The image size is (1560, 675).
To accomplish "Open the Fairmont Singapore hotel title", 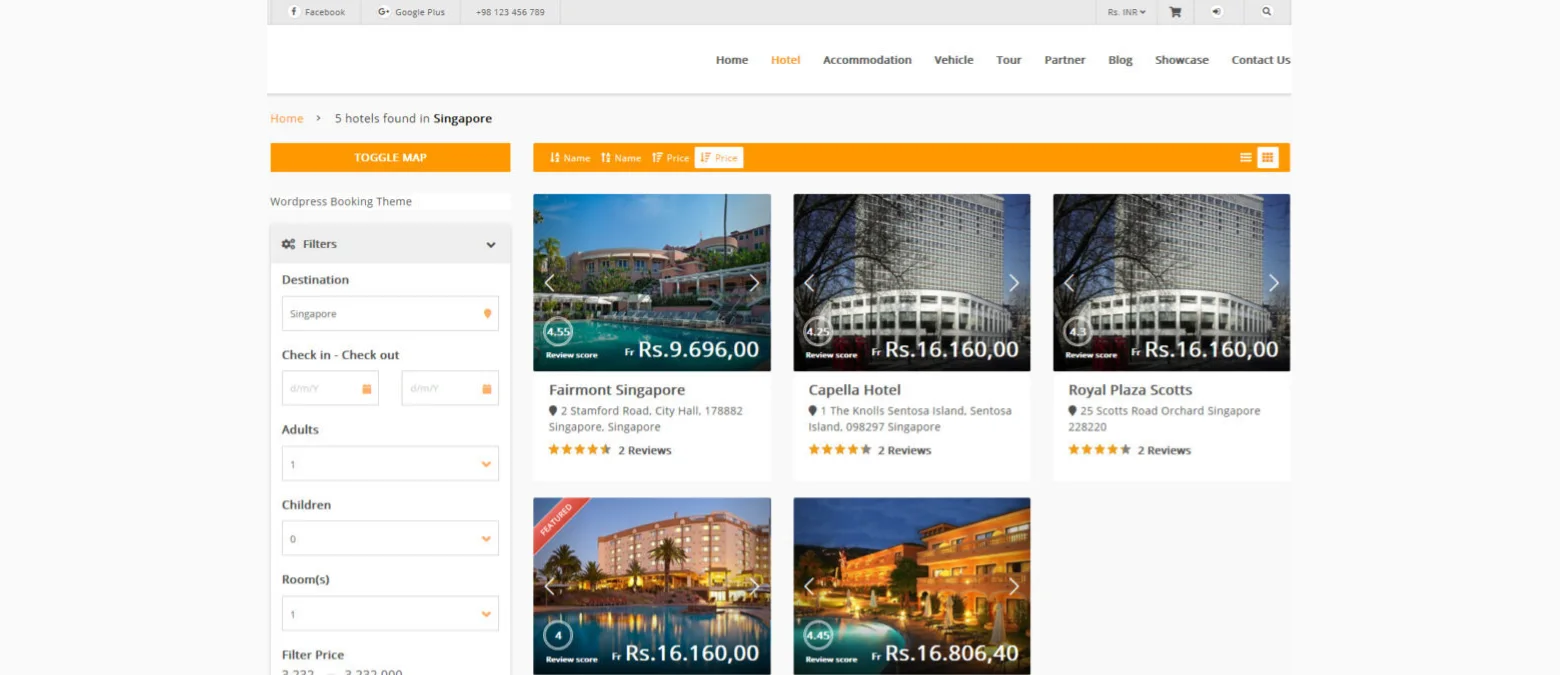I will coord(617,390).
